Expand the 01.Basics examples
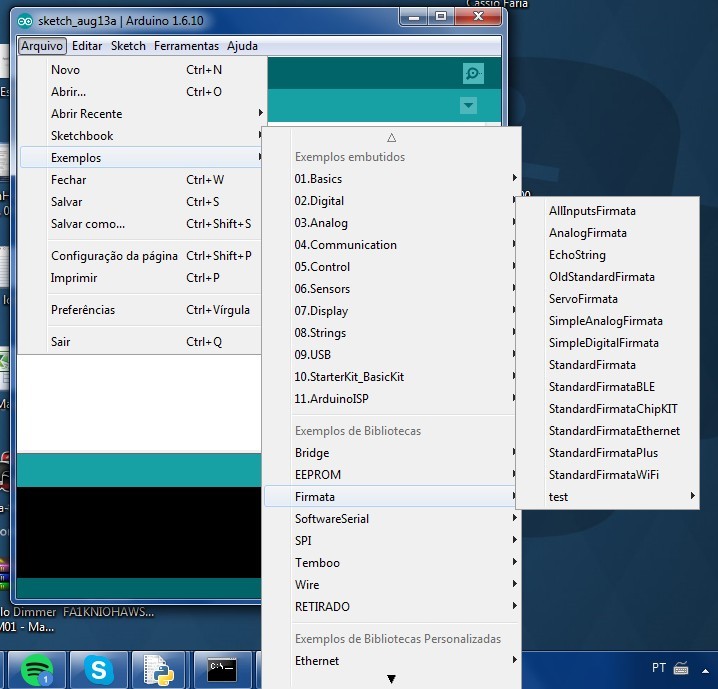 pyautogui.click(x=392, y=179)
